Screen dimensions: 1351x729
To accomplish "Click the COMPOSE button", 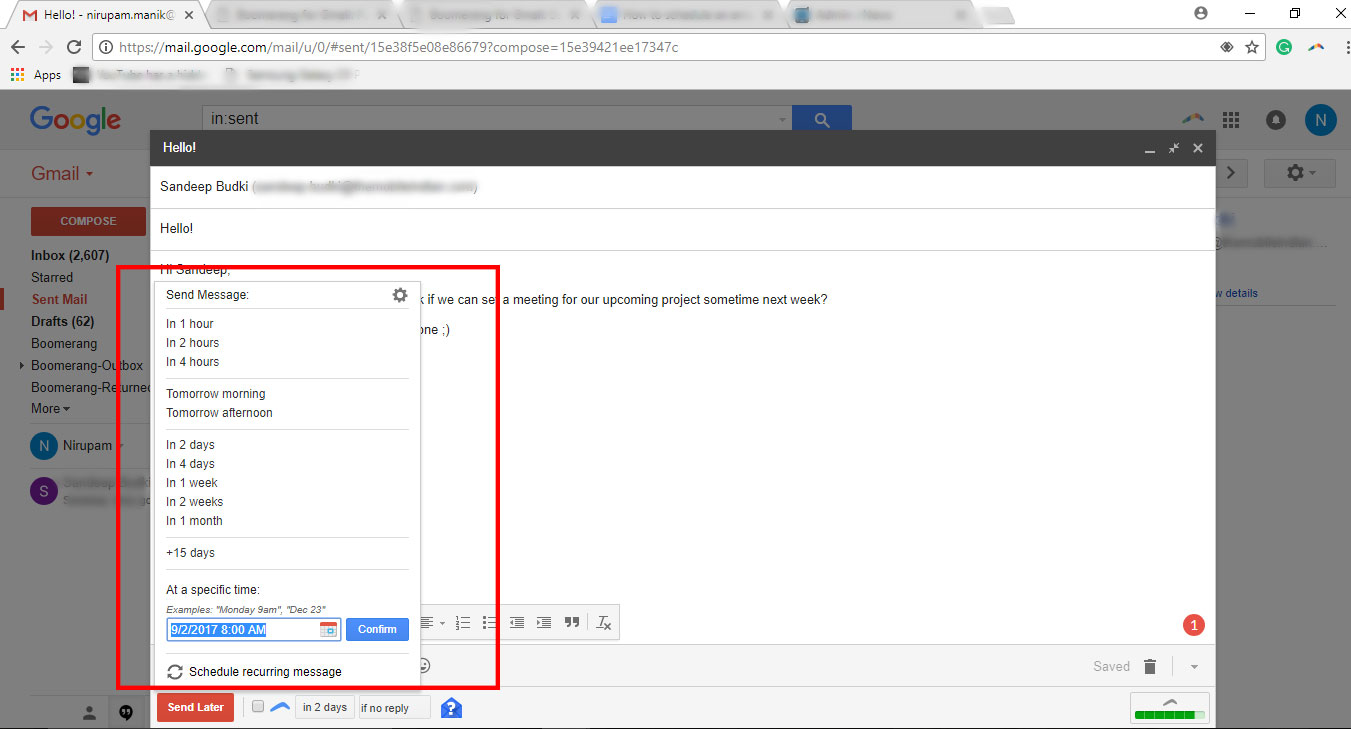I will [x=88, y=221].
